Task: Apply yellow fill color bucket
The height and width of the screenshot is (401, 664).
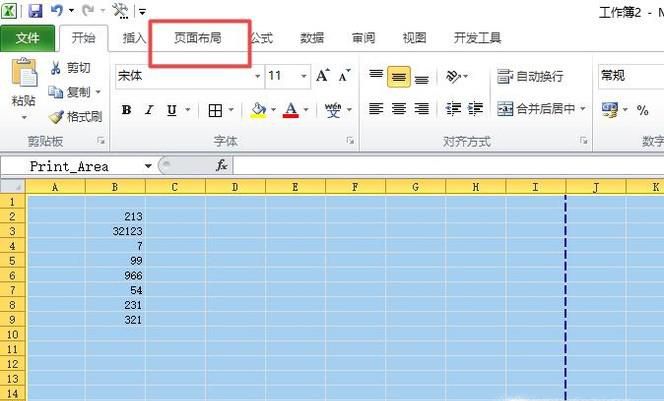Action: [258, 110]
